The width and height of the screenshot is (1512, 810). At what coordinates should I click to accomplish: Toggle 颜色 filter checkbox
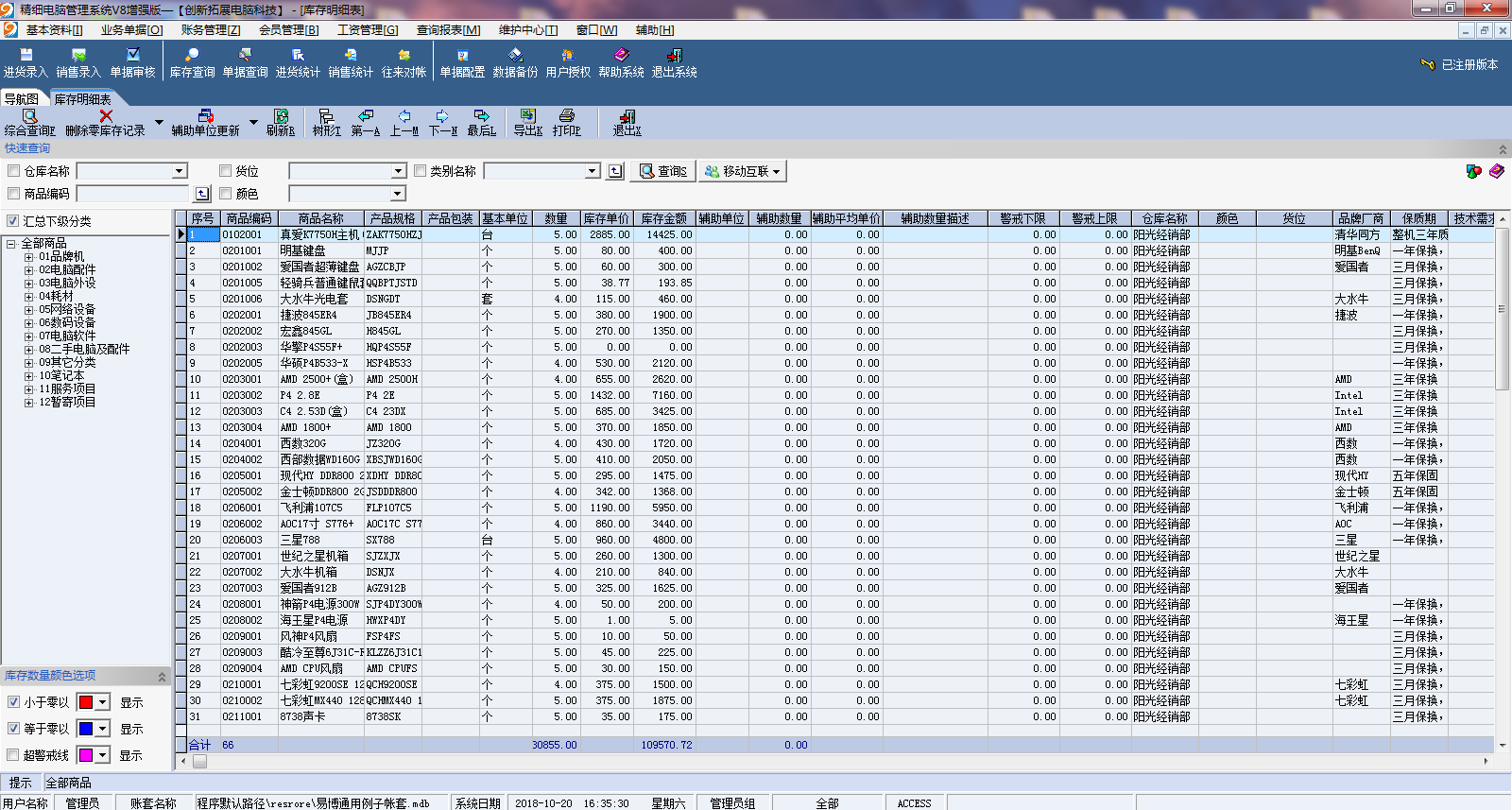point(226,194)
